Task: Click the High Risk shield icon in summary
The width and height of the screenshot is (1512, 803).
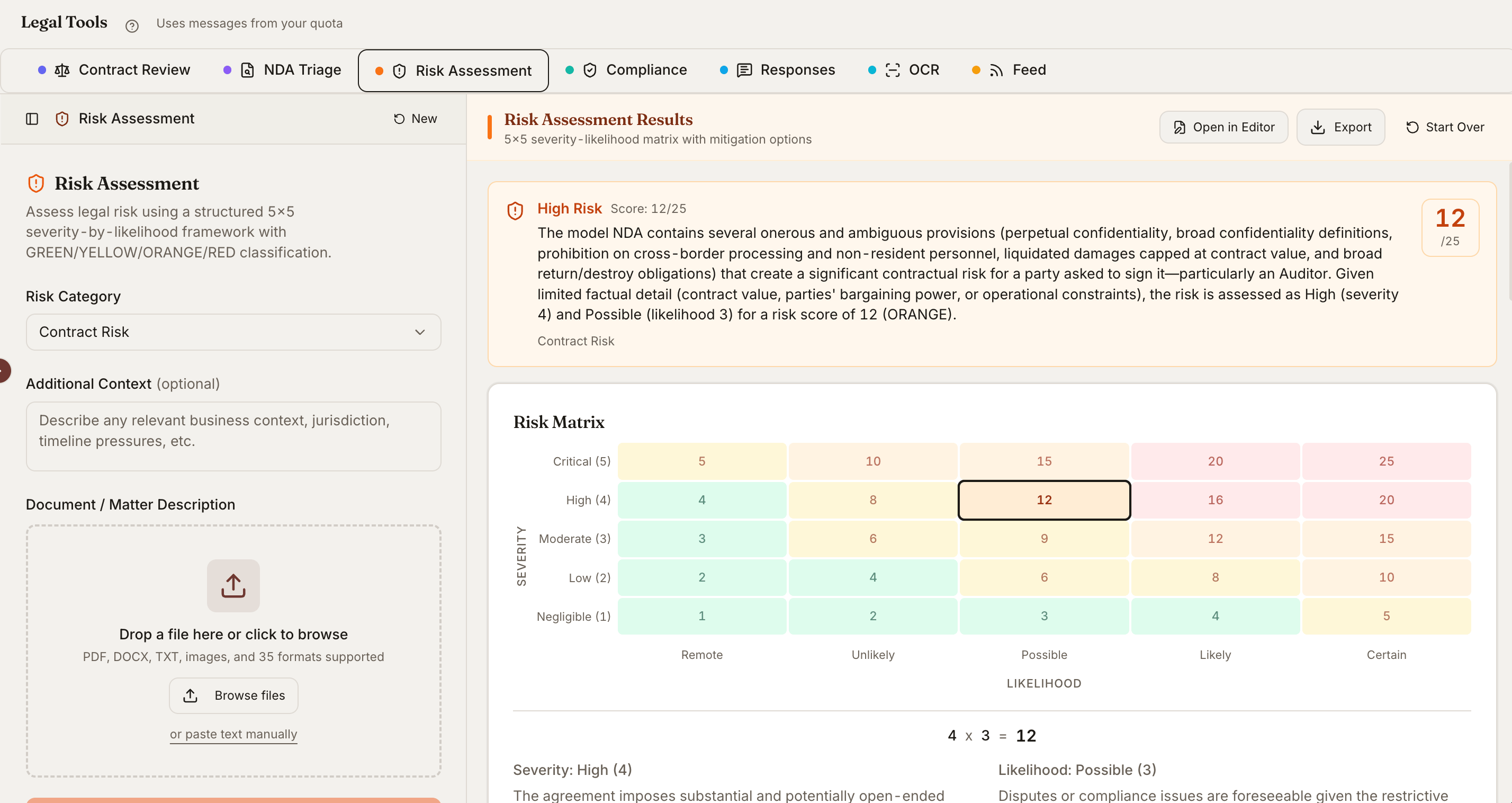Action: 515,211
